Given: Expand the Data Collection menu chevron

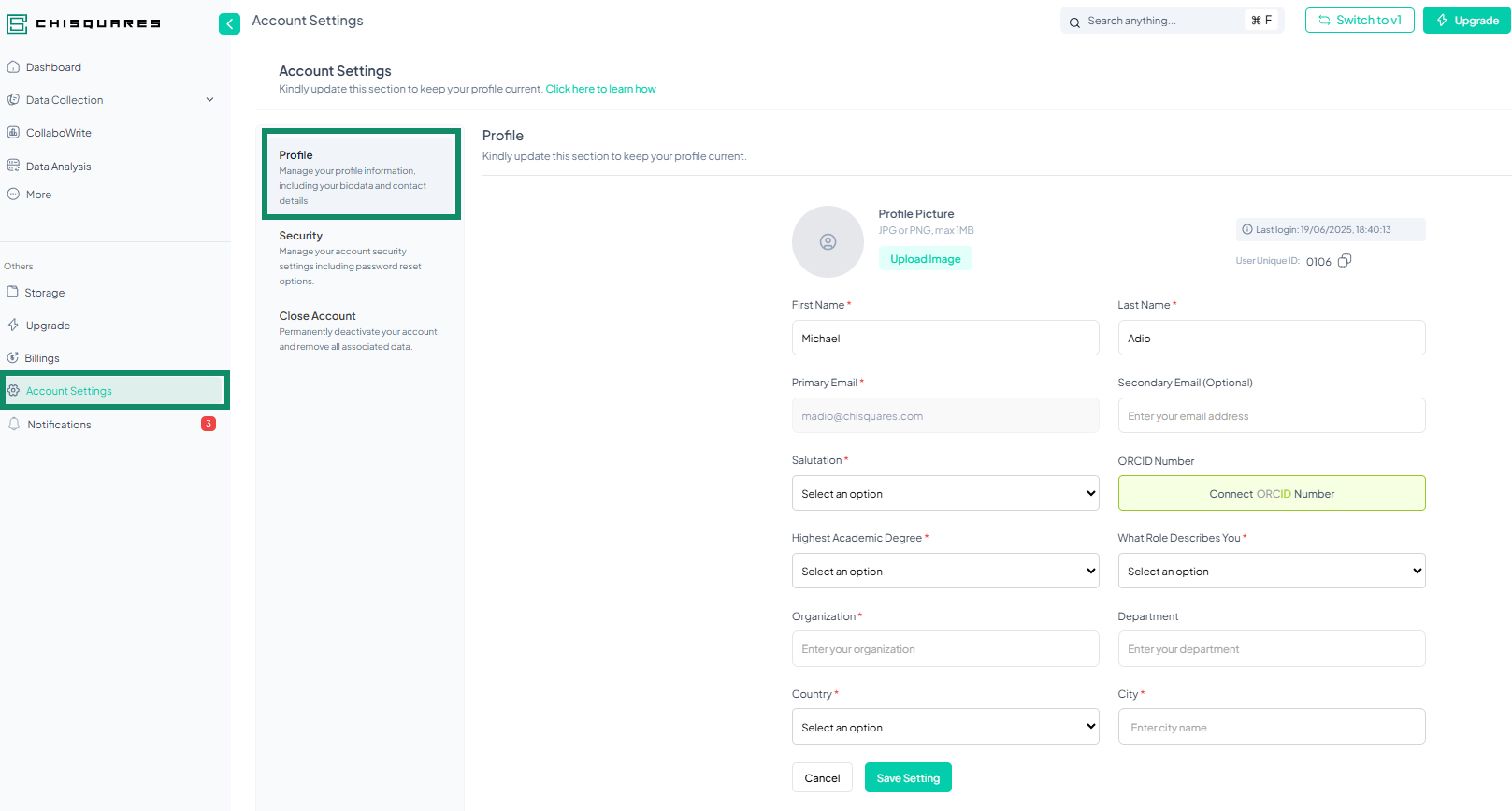Looking at the screenshot, I should (209, 100).
